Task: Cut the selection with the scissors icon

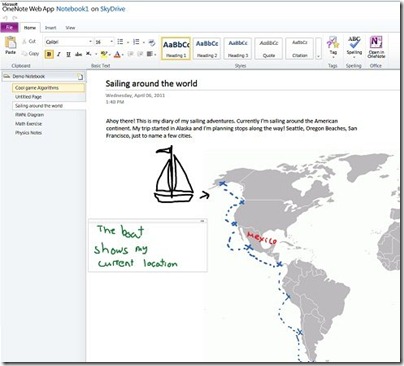Action: 29,42
